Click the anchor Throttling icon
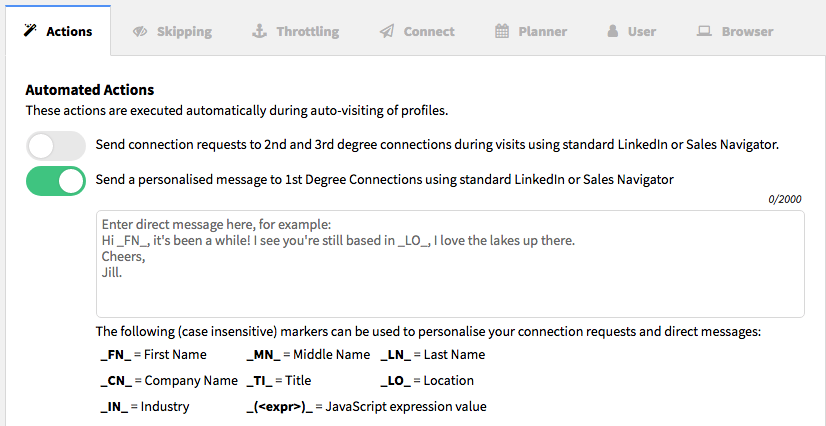This screenshot has height=426, width=826. click(x=259, y=31)
